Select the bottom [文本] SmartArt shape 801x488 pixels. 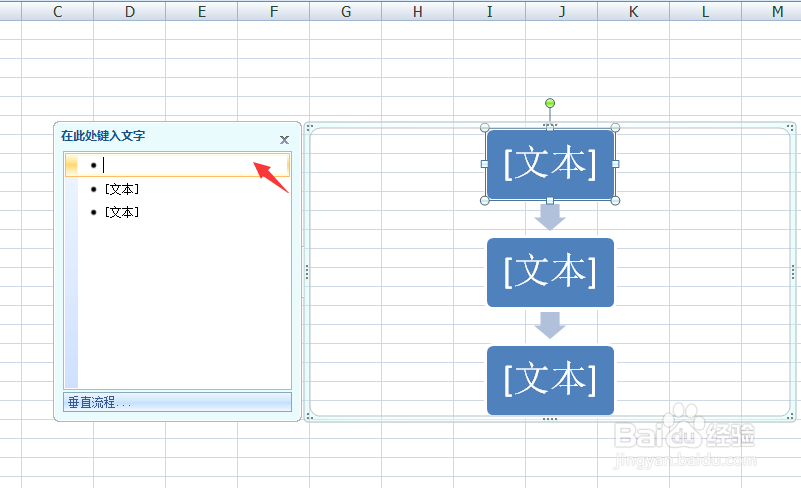pos(550,380)
